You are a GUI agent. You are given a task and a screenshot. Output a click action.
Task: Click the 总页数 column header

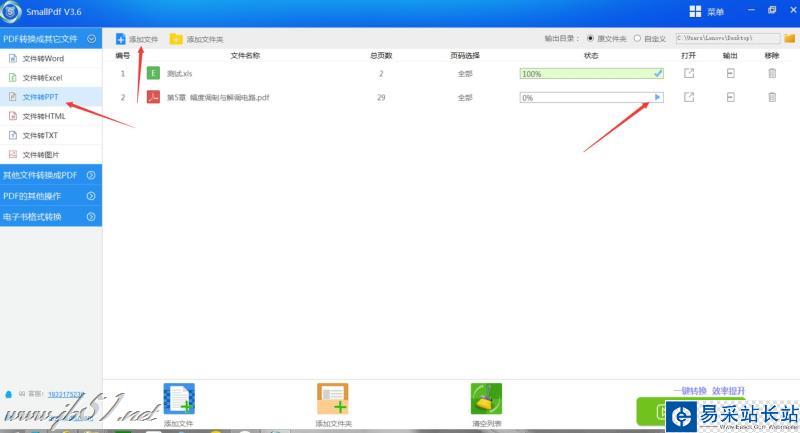click(381, 55)
